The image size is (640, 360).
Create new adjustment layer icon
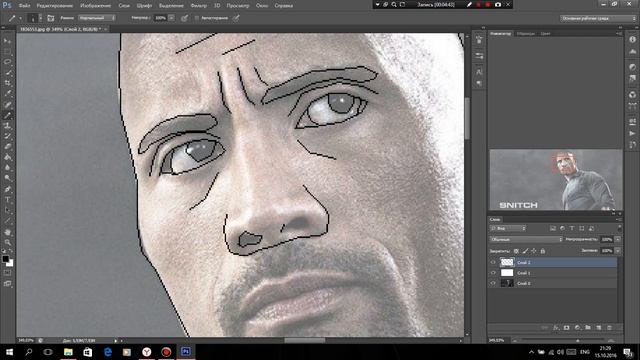click(577, 328)
